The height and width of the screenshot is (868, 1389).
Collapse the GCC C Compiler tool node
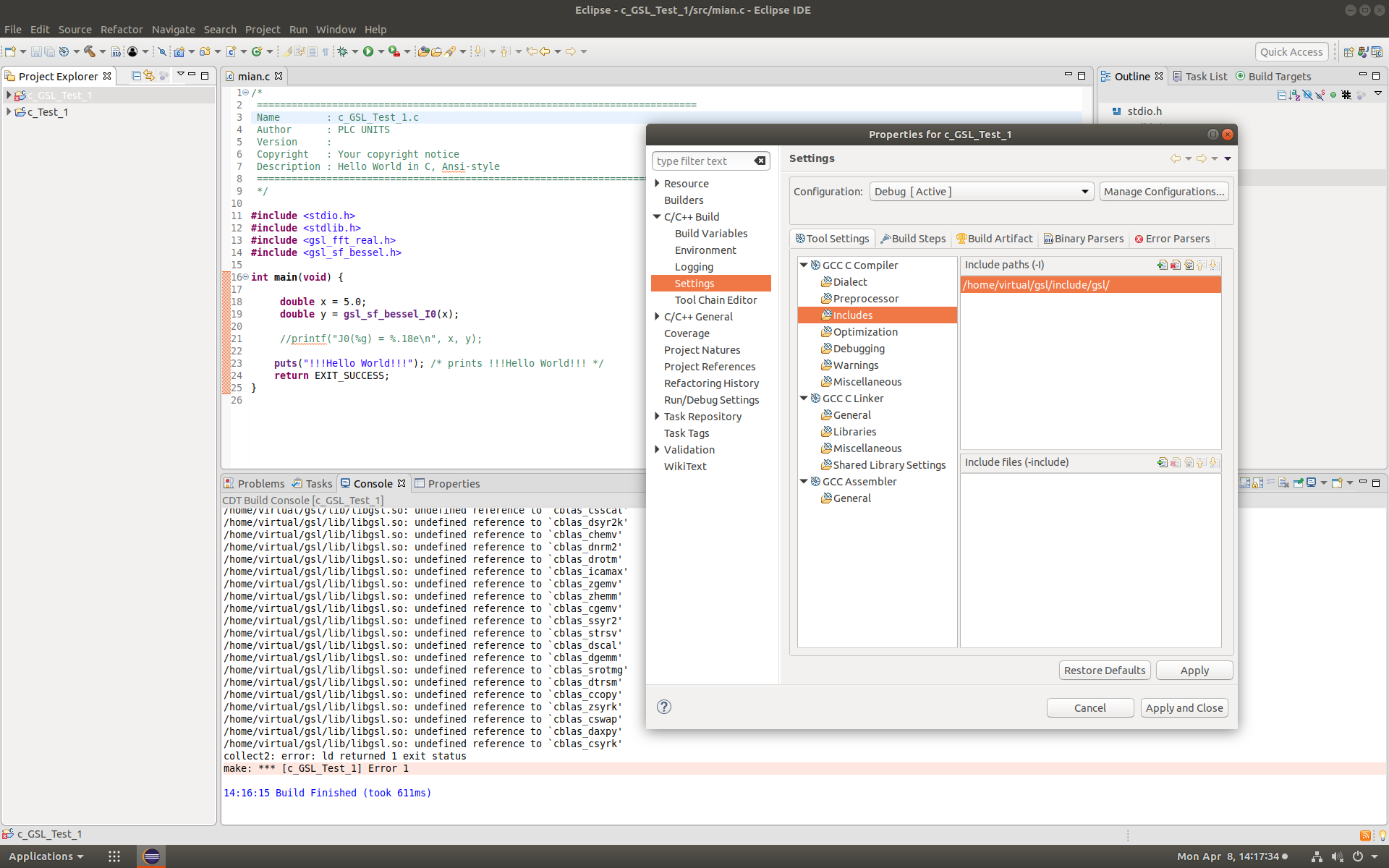pyautogui.click(x=804, y=265)
